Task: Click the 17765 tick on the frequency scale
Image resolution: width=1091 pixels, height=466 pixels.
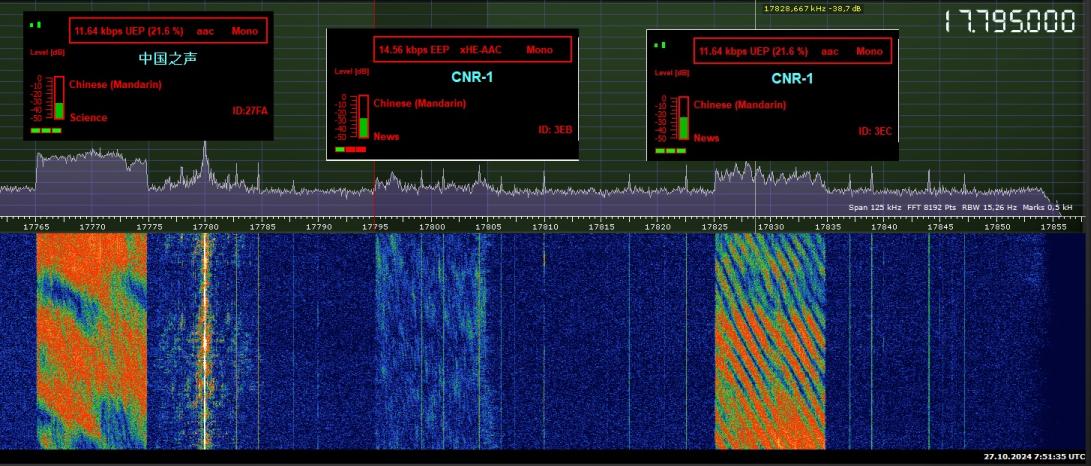Action: (36, 227)
